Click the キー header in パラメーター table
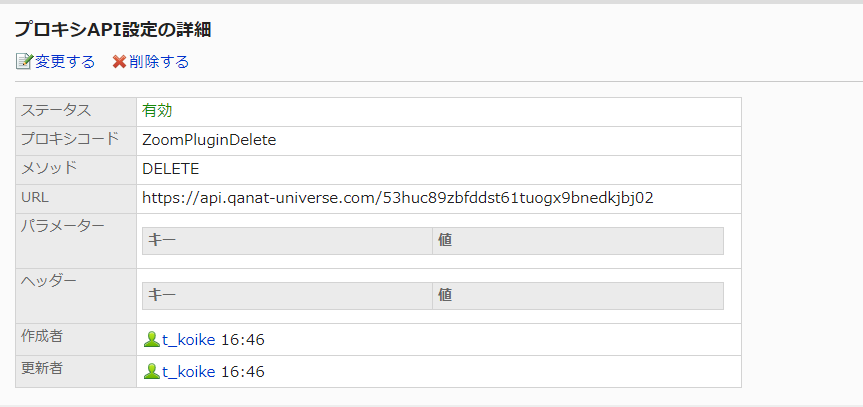 pyautogui.click(x=162, y=240)
